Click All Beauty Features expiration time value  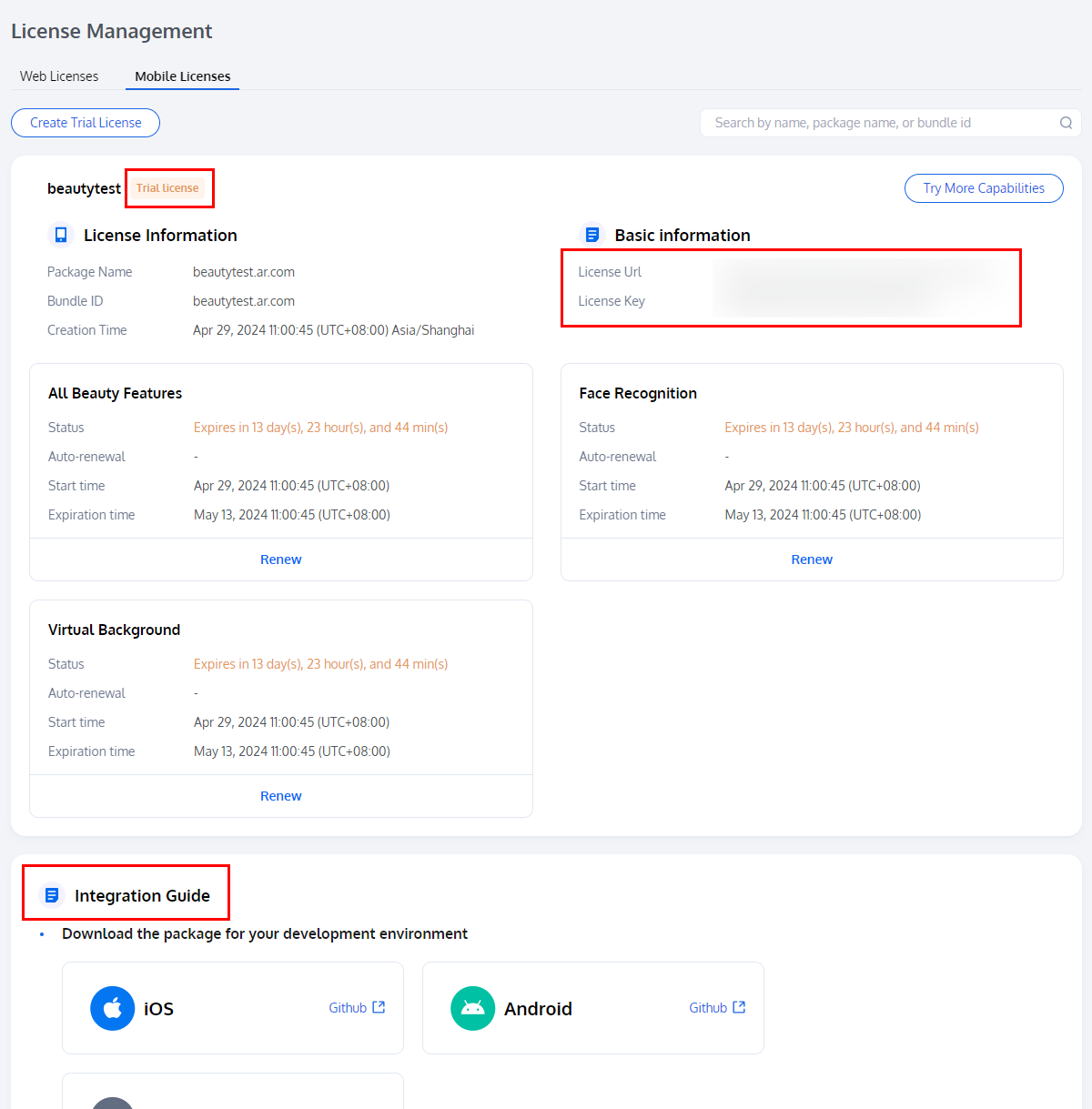[292, 515]
